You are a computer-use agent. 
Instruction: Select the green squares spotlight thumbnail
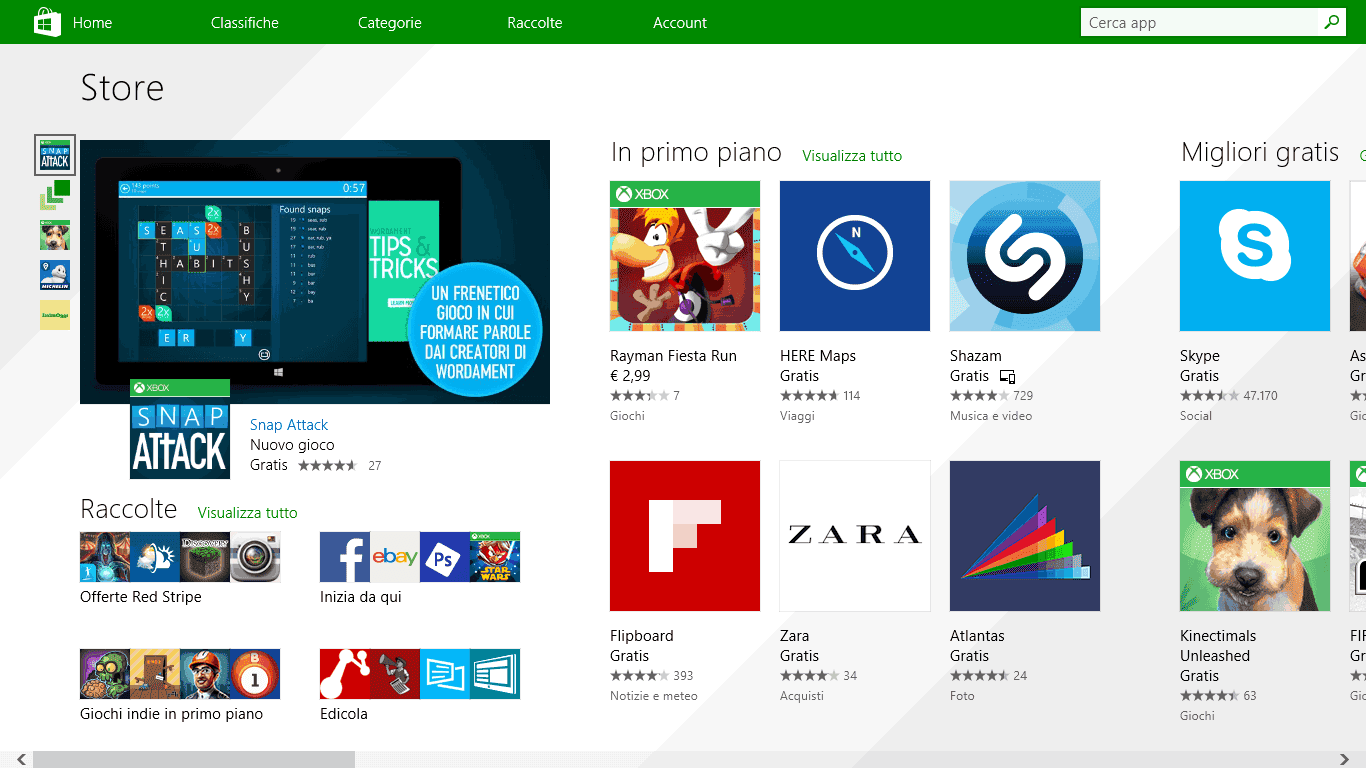tap(55, 195)
